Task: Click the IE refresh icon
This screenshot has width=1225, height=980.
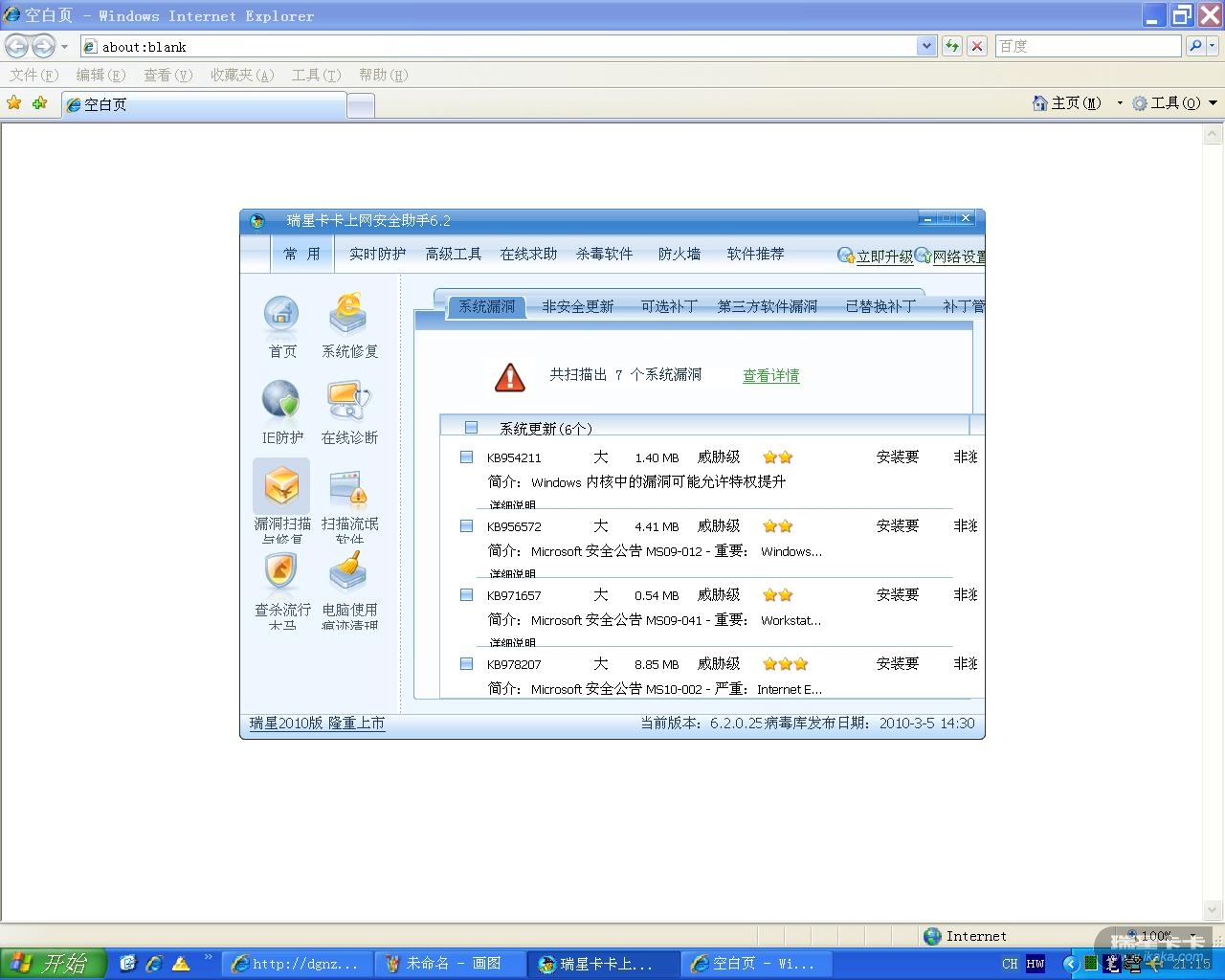Action: (952, 46)
